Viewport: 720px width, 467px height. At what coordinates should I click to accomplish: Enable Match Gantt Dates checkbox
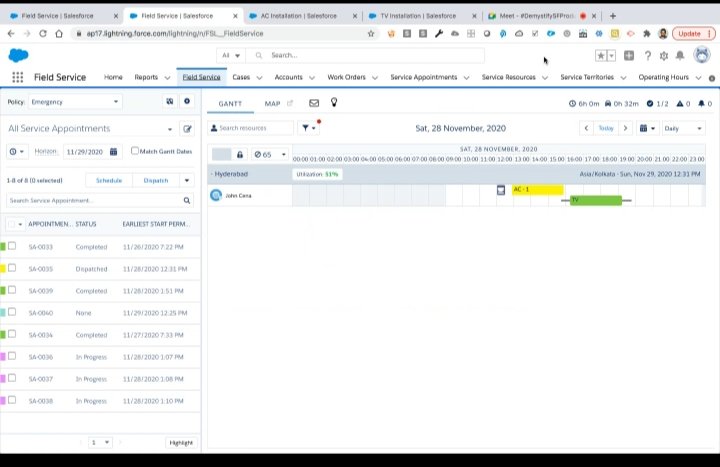[135, 151]
